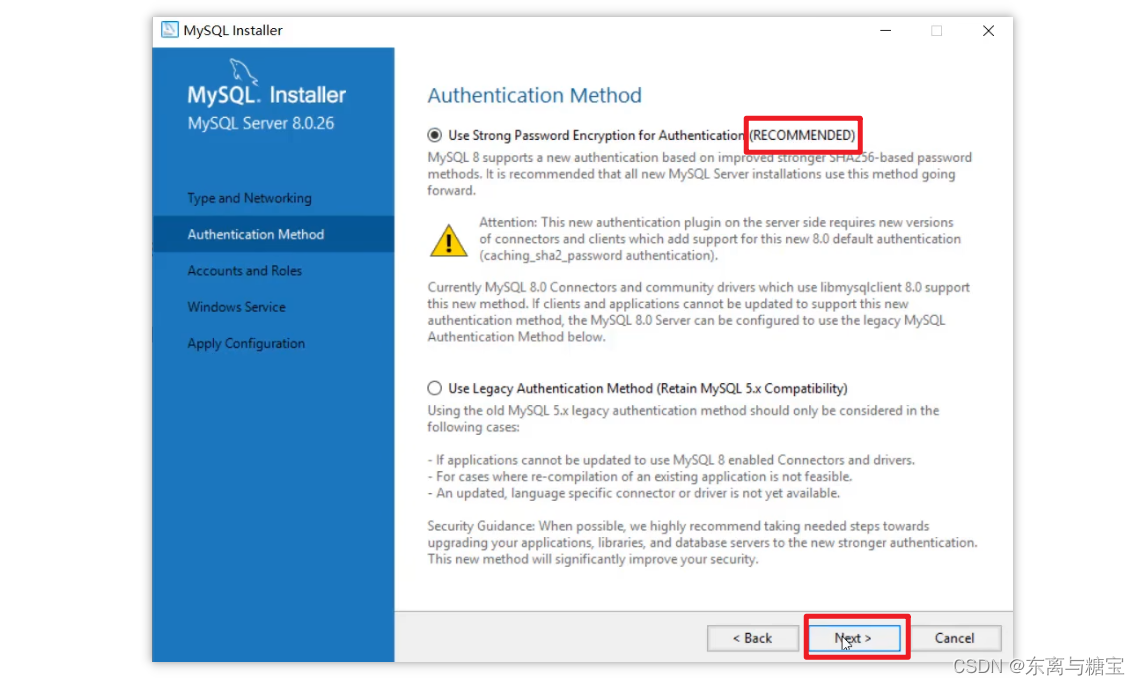1140x685 pixels.
Task: Open Accounts and Roles step
Action: point(244,271)
